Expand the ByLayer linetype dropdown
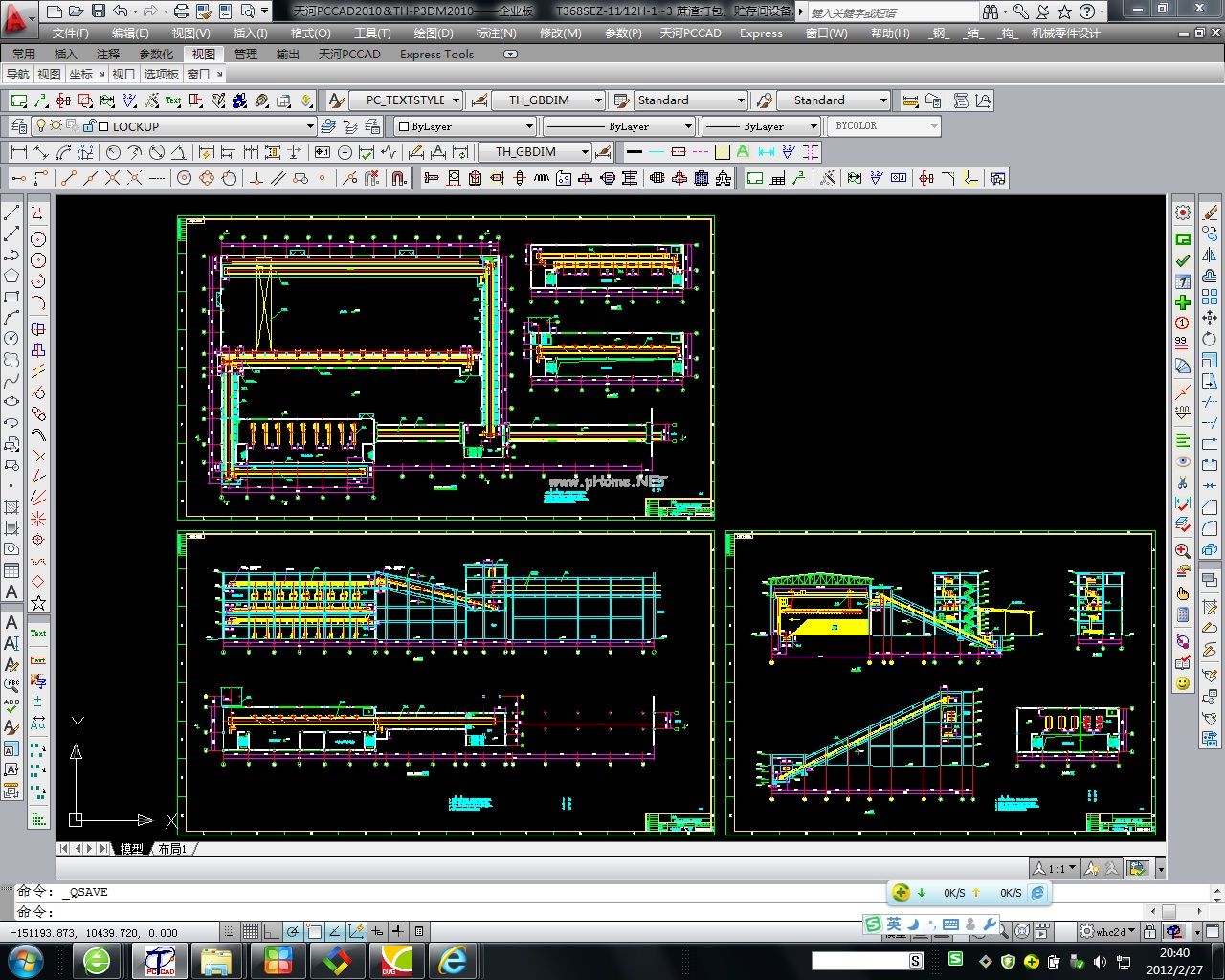 tap(687, 126)
